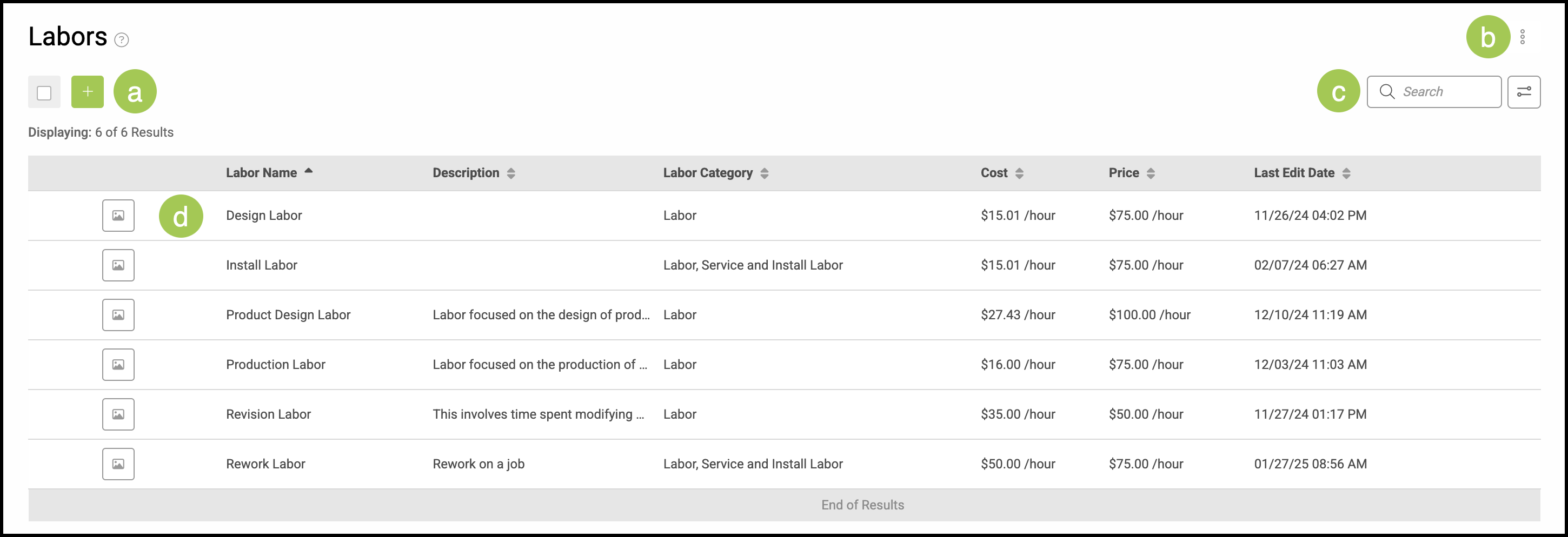Open the filter settings icon next to Search
Image resolution: width=1568 pixels, height=537 pixels.
tap(1524, 92)
